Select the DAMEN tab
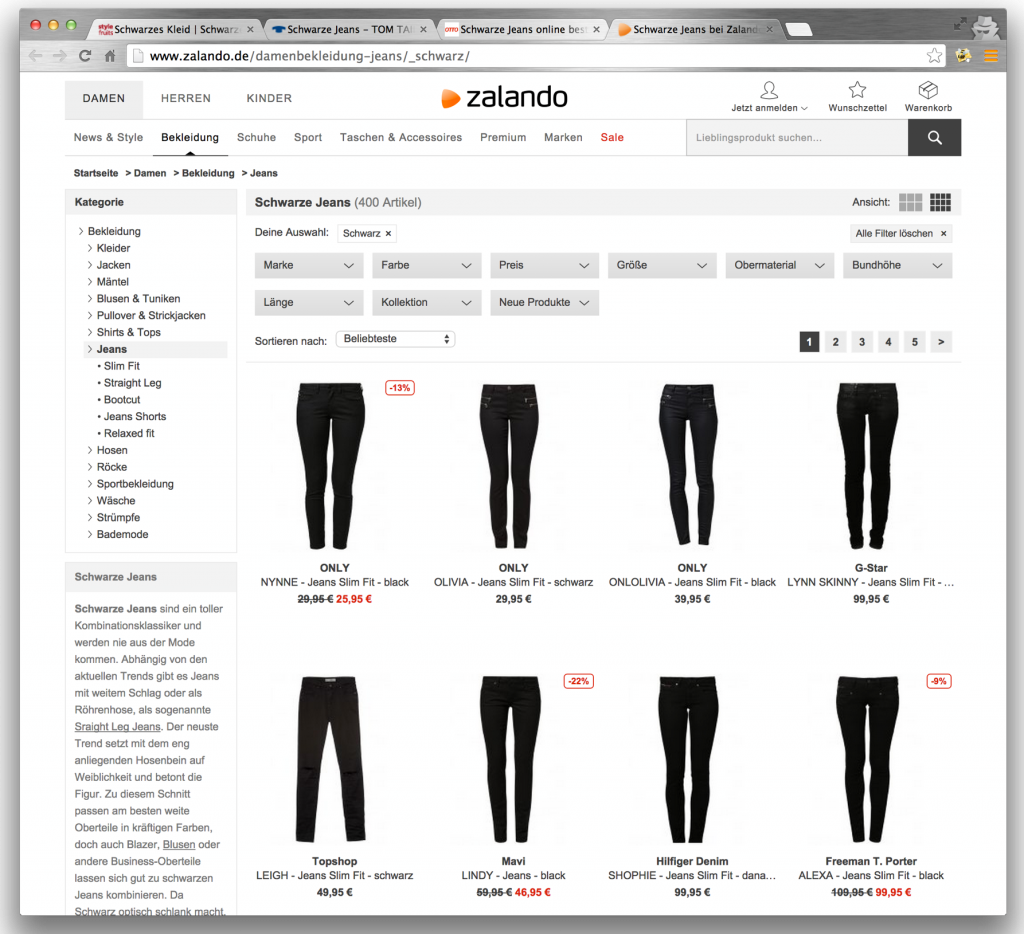 104,99
